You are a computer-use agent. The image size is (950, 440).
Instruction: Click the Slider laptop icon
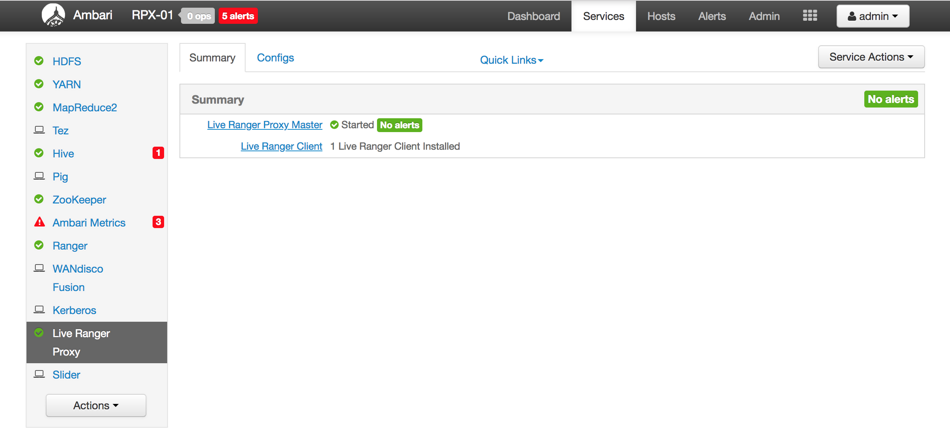pos(39,375)
